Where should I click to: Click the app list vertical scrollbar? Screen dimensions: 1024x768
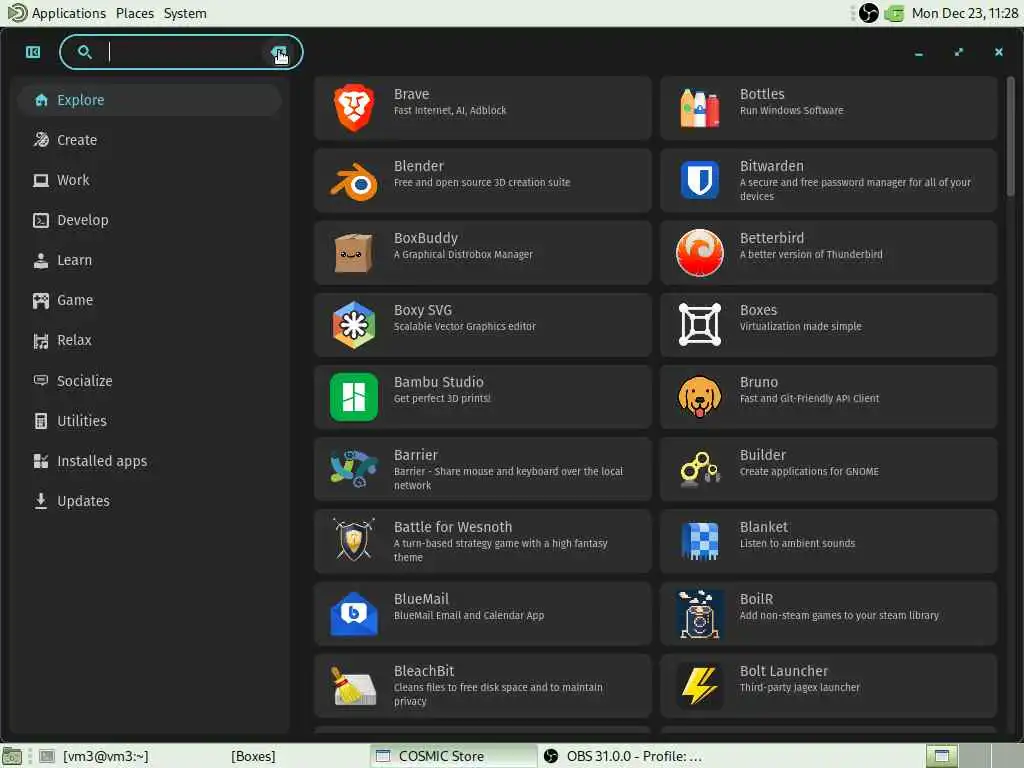pyautogui.click(x=1010, y=136)
